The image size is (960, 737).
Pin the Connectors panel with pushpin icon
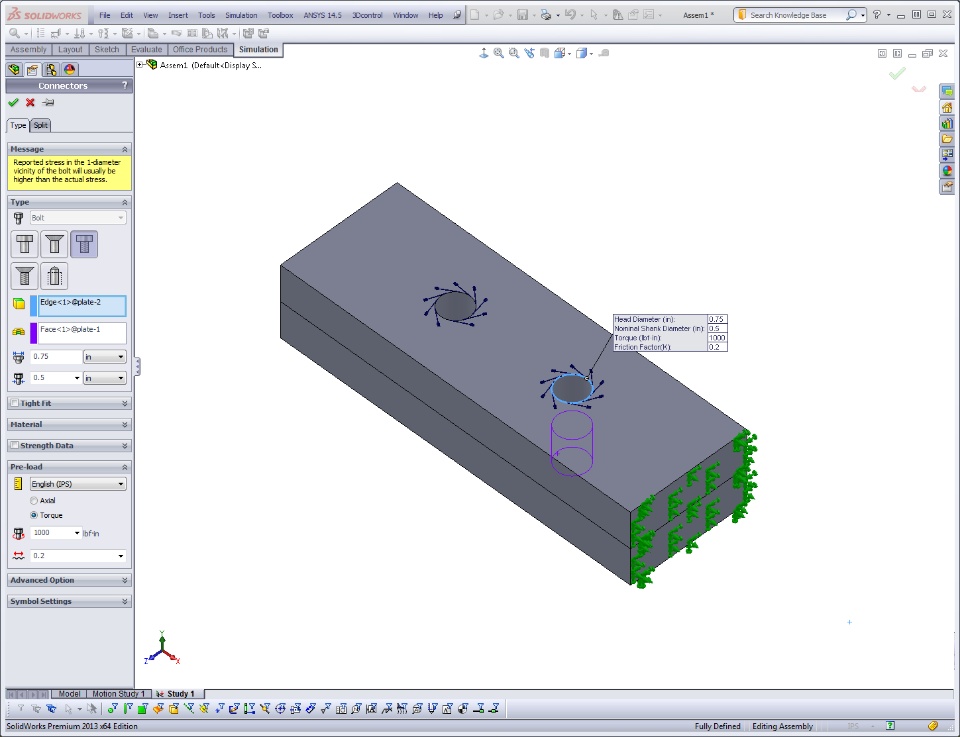(x=48, y=102)
